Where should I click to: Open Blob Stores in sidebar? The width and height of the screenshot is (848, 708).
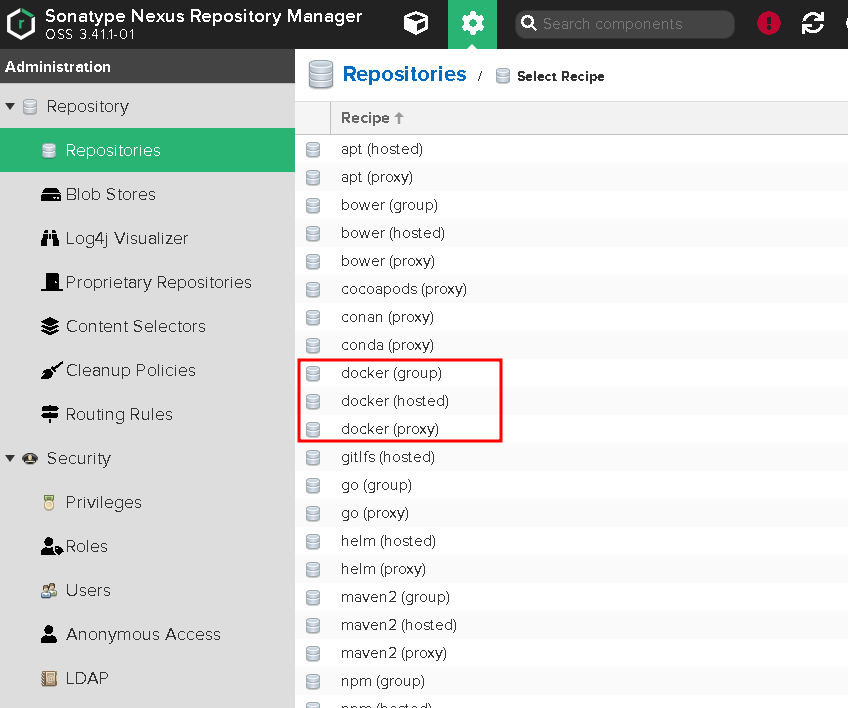tap(147, 194)
